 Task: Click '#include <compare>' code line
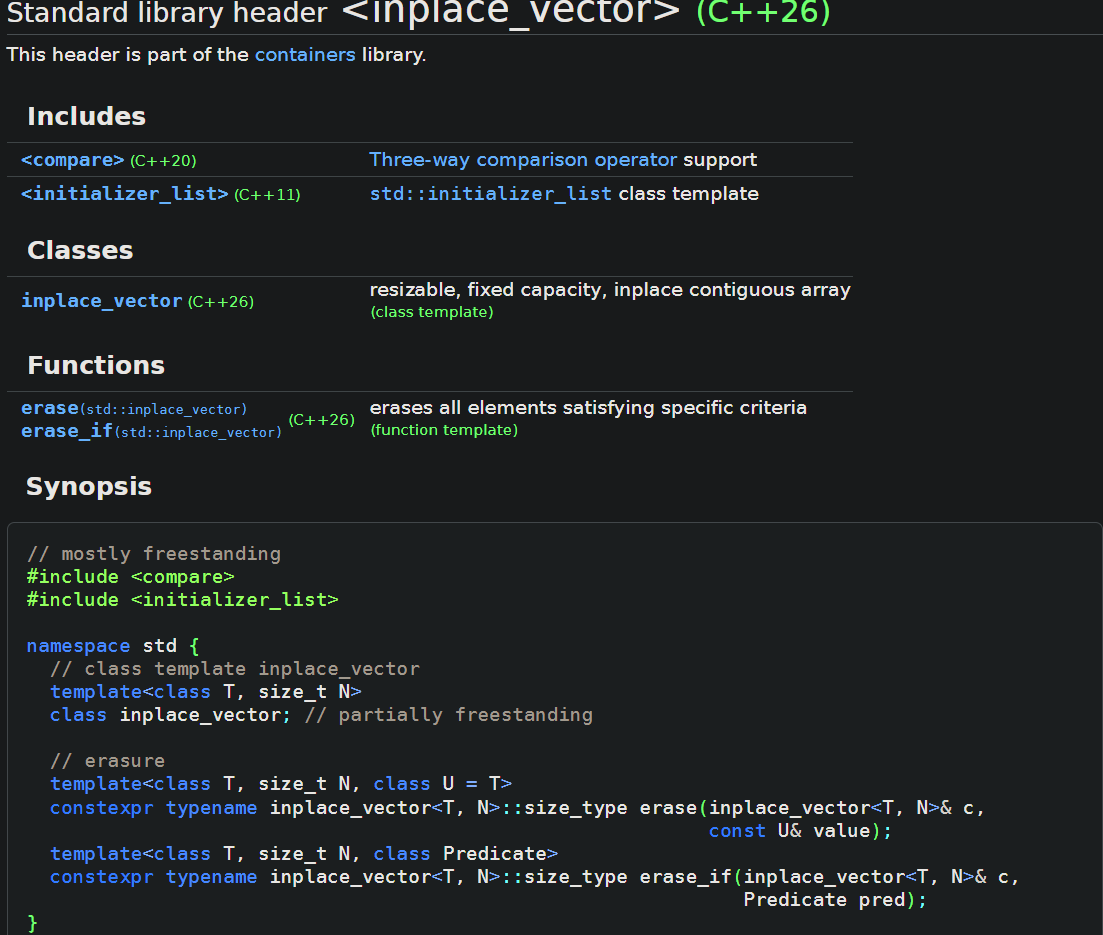point(130,578)
